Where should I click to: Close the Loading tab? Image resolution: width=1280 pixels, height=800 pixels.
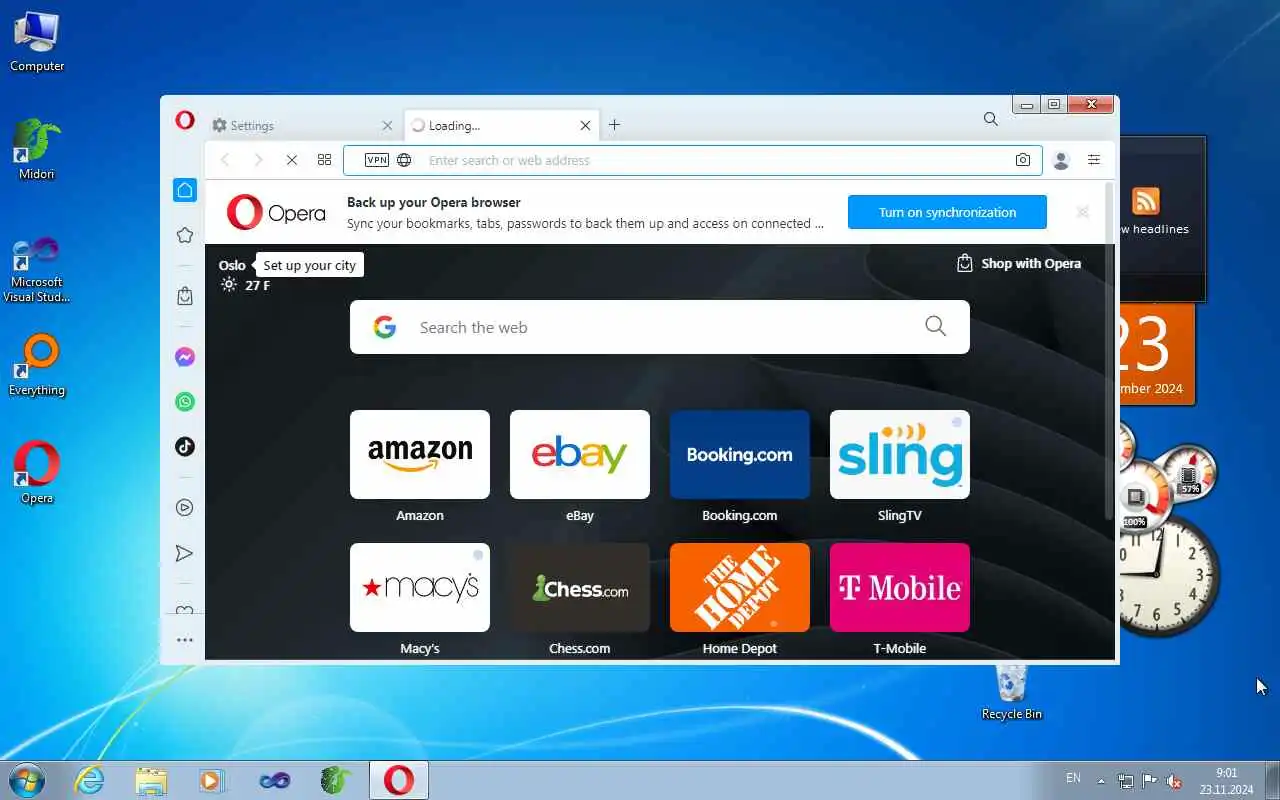(586, 126)
